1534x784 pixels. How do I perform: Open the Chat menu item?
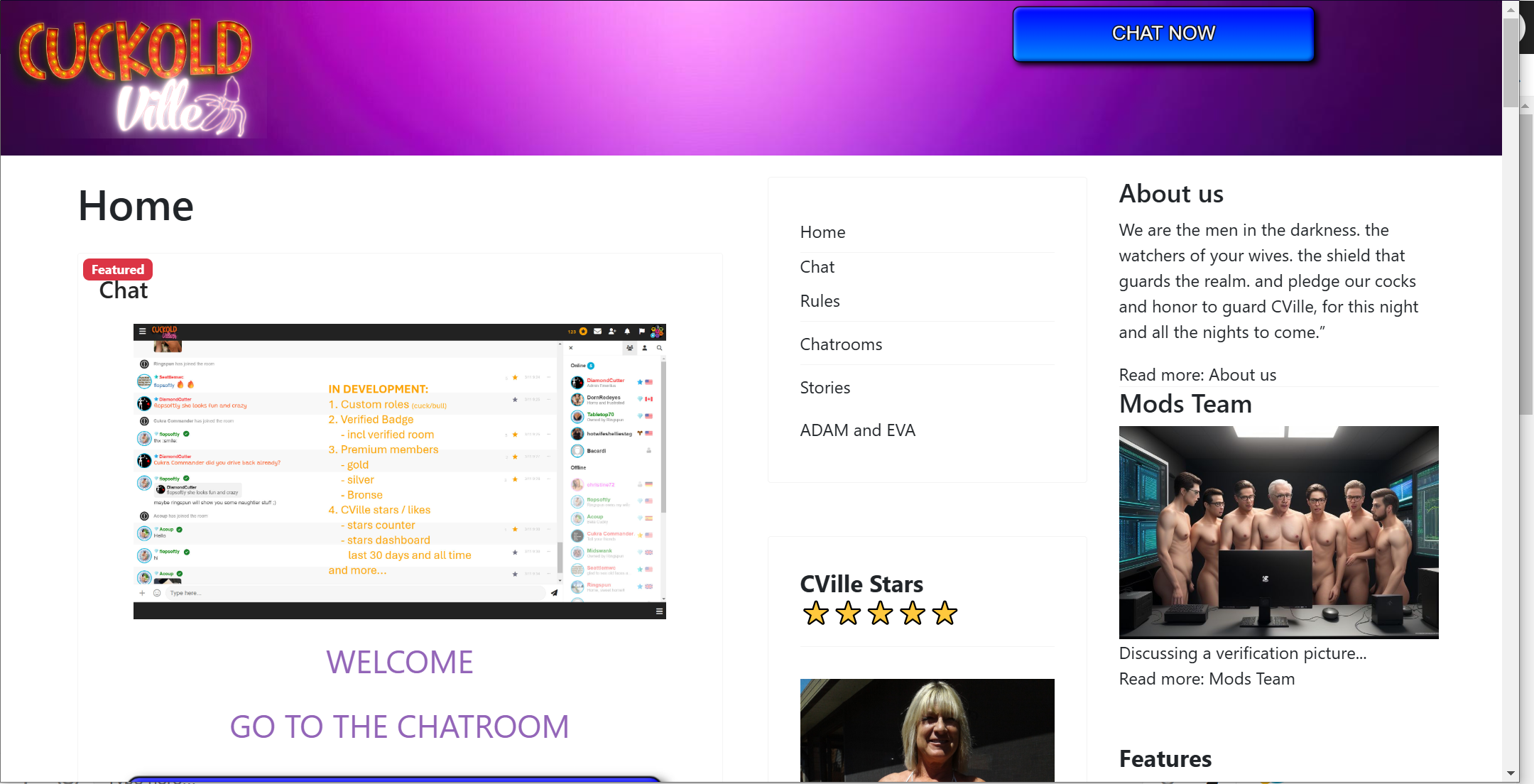click(x=817, y=267)
